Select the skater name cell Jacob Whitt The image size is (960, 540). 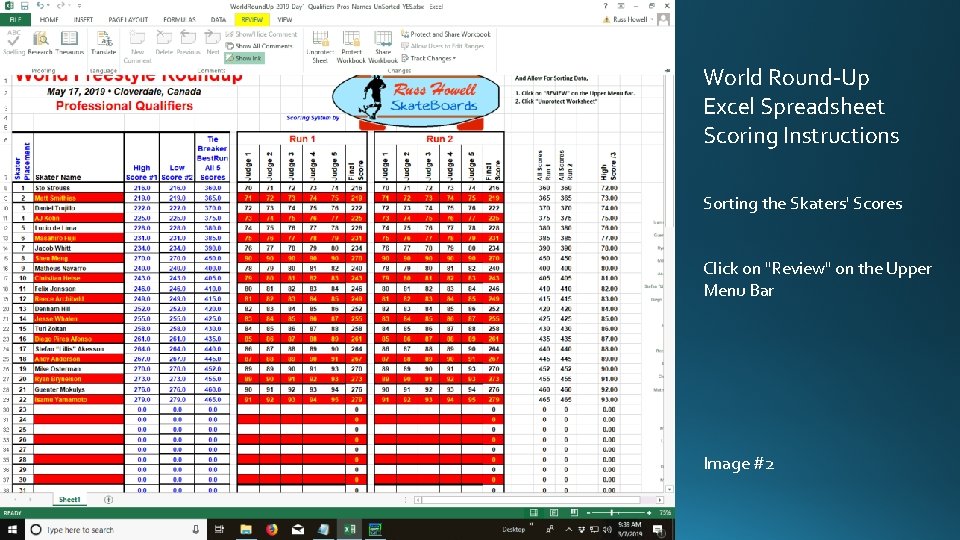78,248
